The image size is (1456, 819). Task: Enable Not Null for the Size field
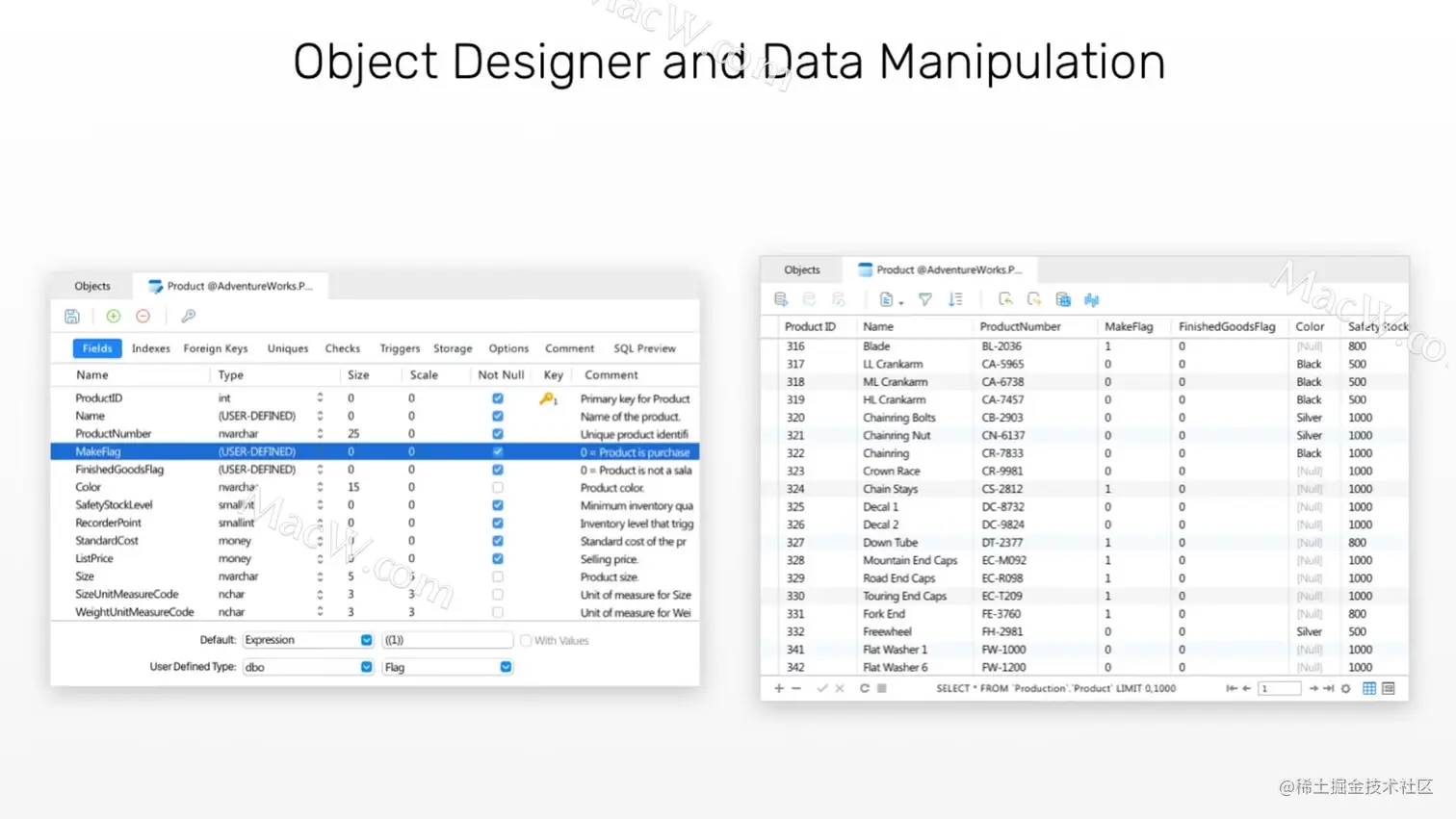point(498,576)
